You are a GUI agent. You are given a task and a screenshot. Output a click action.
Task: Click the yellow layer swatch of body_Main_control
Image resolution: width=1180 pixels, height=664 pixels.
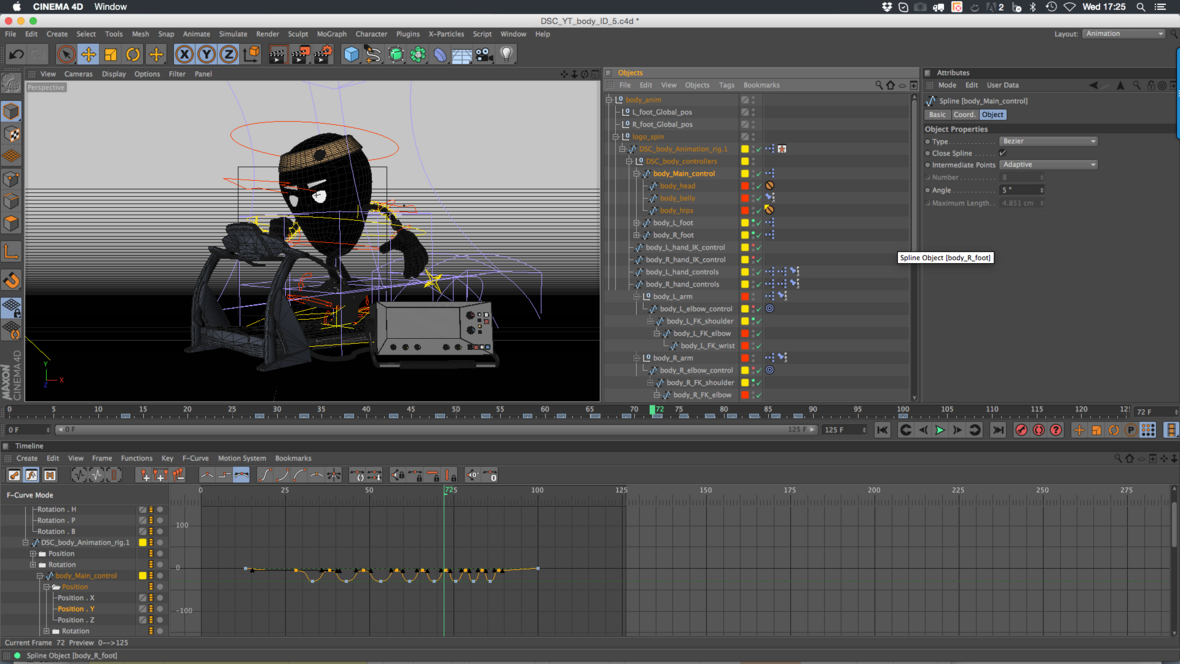(744, 174)
